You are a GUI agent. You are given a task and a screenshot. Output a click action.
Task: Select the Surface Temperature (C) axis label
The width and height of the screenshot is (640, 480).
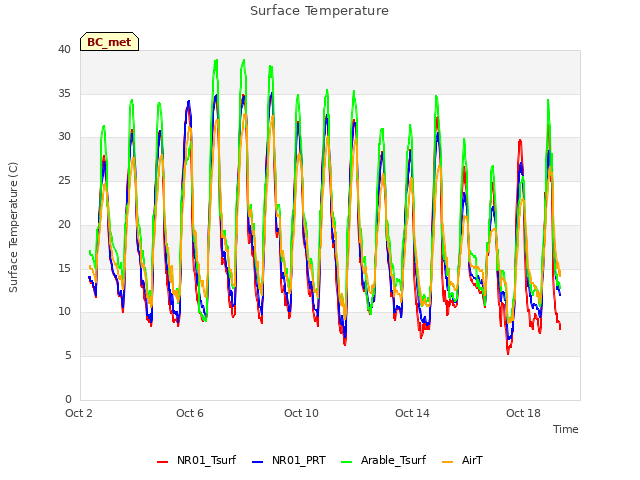pyautogui.click(x=13, y=227)
